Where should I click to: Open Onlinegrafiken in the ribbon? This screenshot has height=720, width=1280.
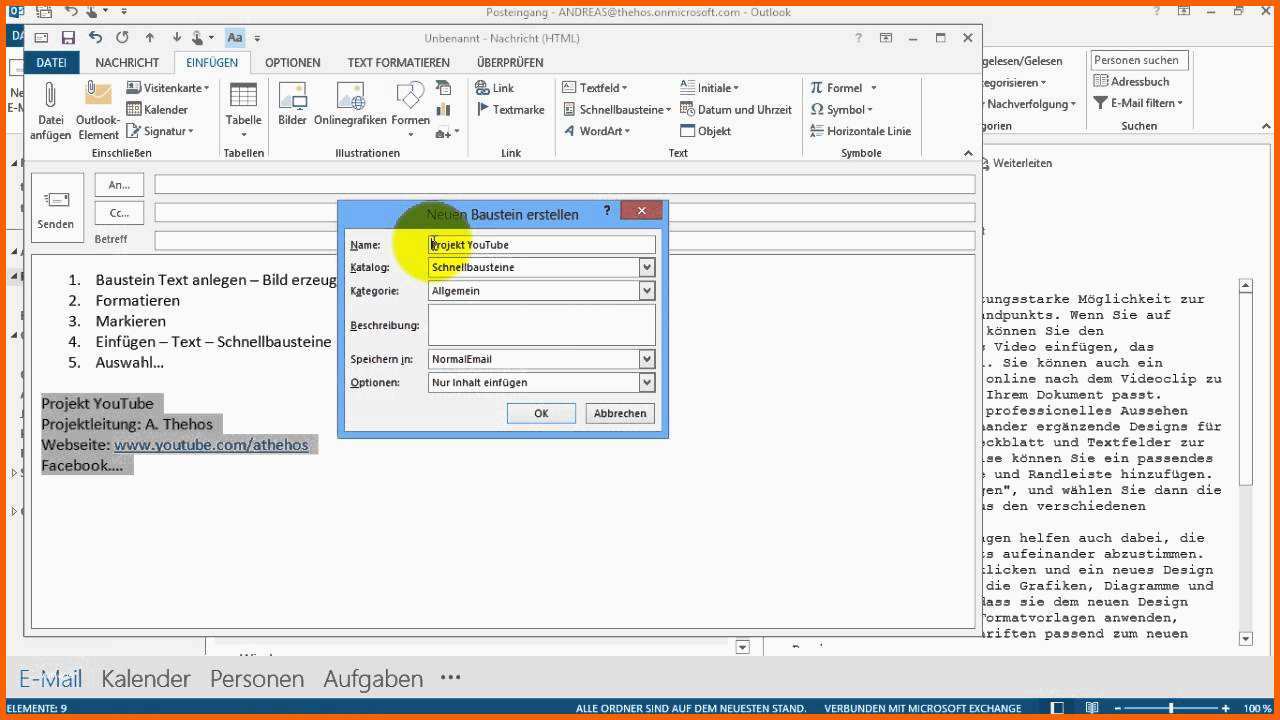(350, 98)
